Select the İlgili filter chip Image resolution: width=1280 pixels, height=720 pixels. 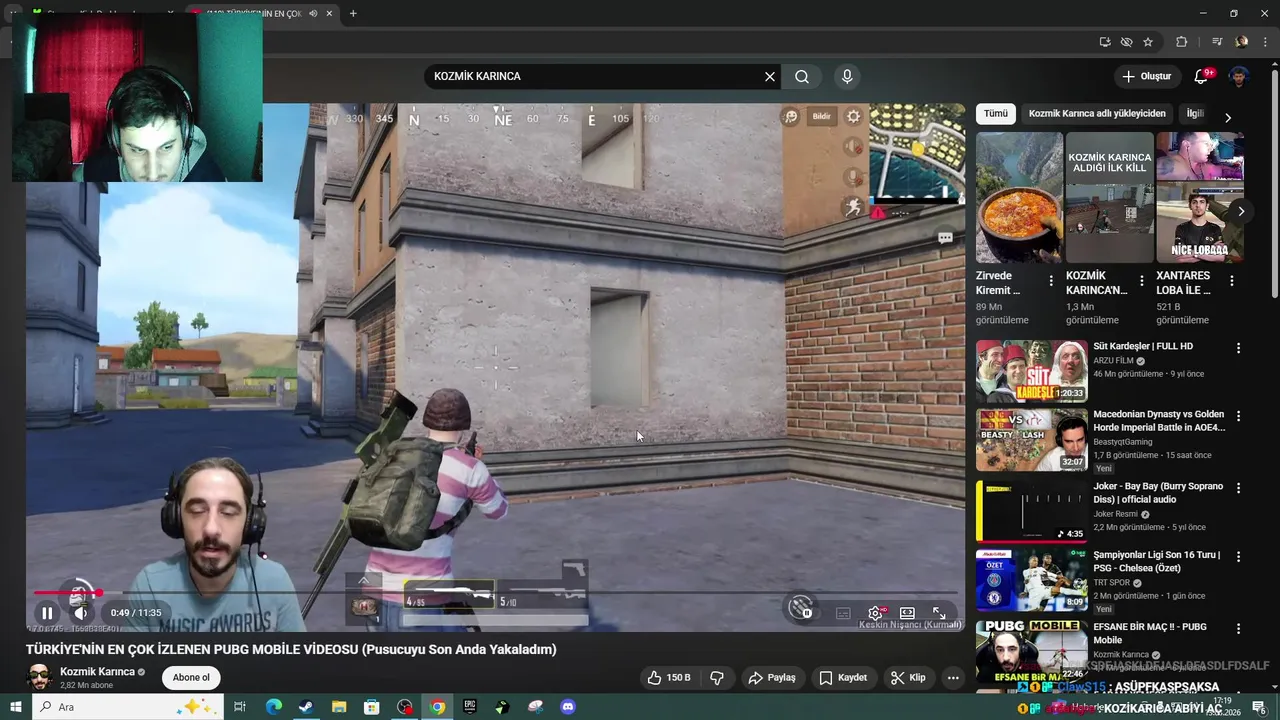point(1194,113)
